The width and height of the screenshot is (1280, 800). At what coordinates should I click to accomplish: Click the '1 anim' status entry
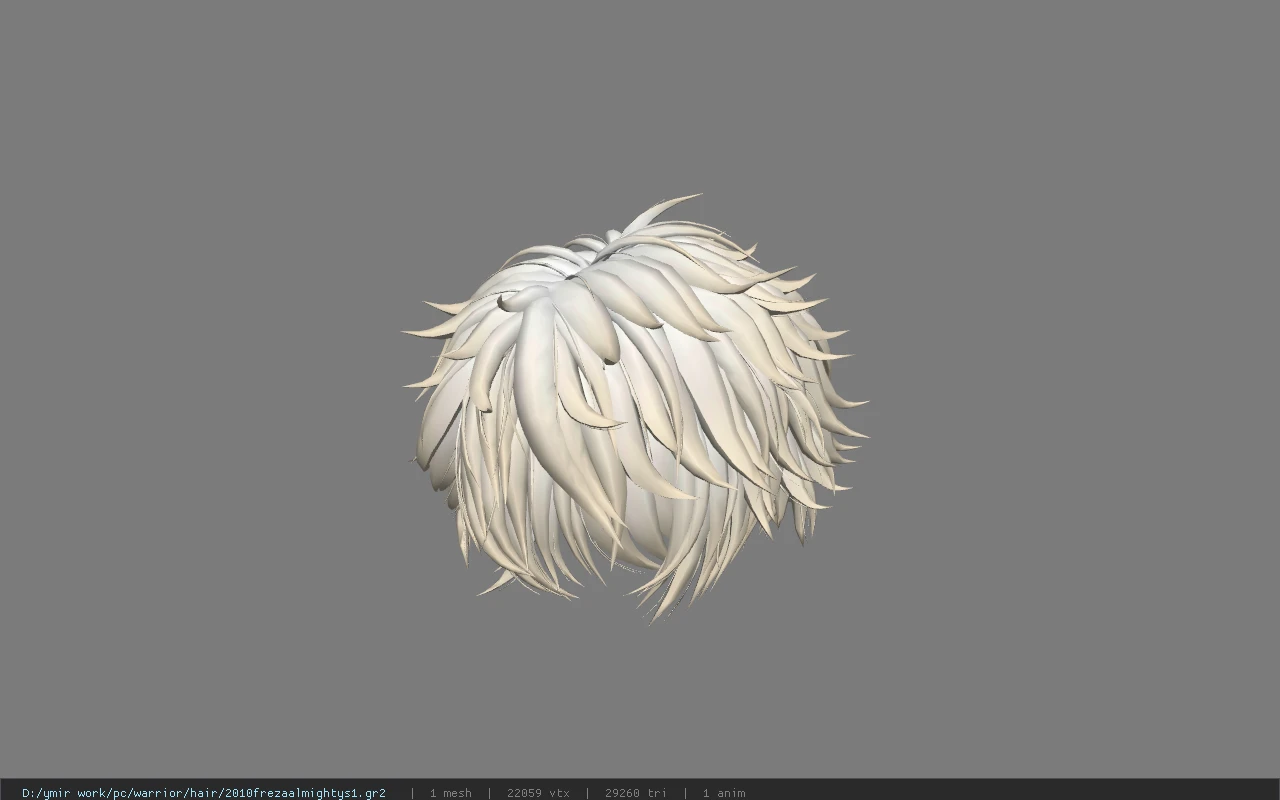click(724, 793)
